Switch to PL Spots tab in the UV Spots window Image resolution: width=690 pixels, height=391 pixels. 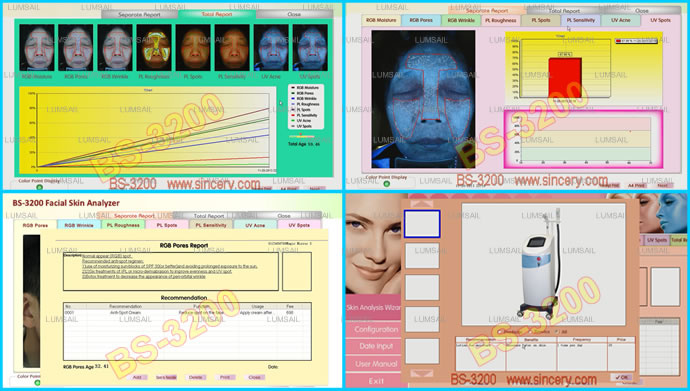541,20
